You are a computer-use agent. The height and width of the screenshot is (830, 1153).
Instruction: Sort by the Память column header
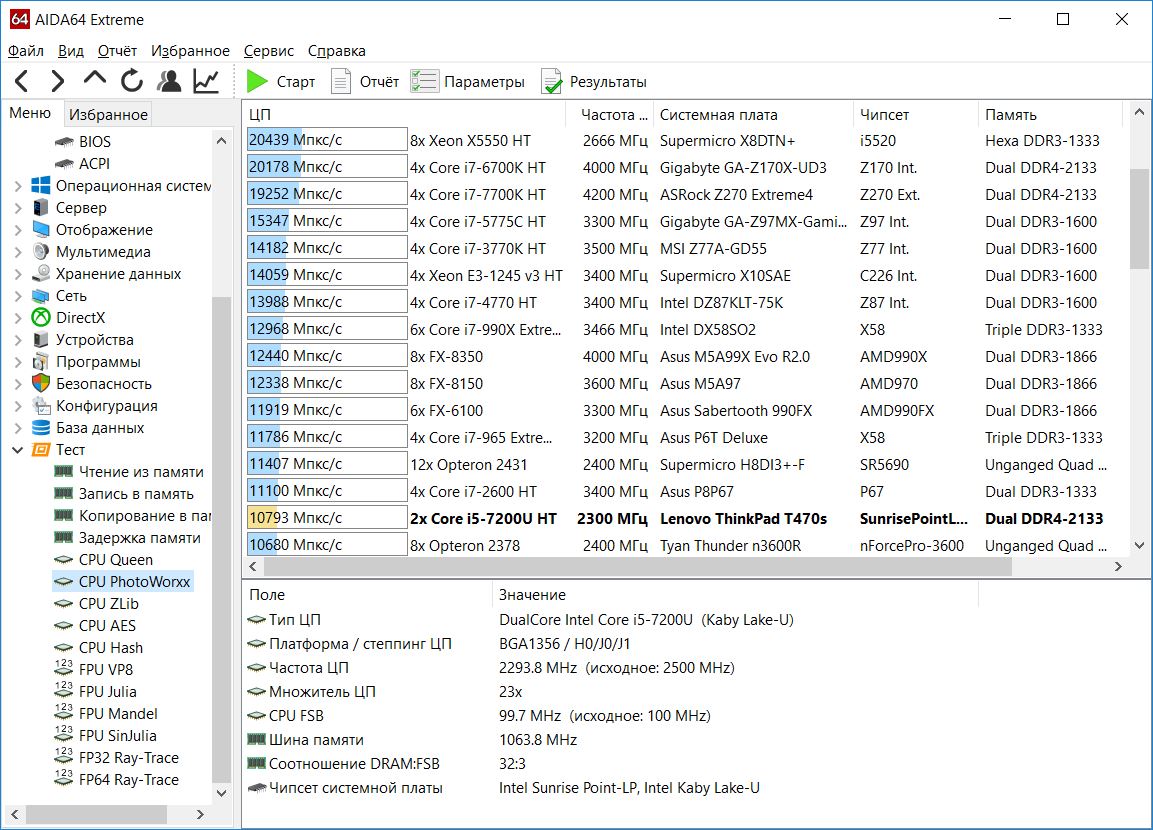point(1050,115)
